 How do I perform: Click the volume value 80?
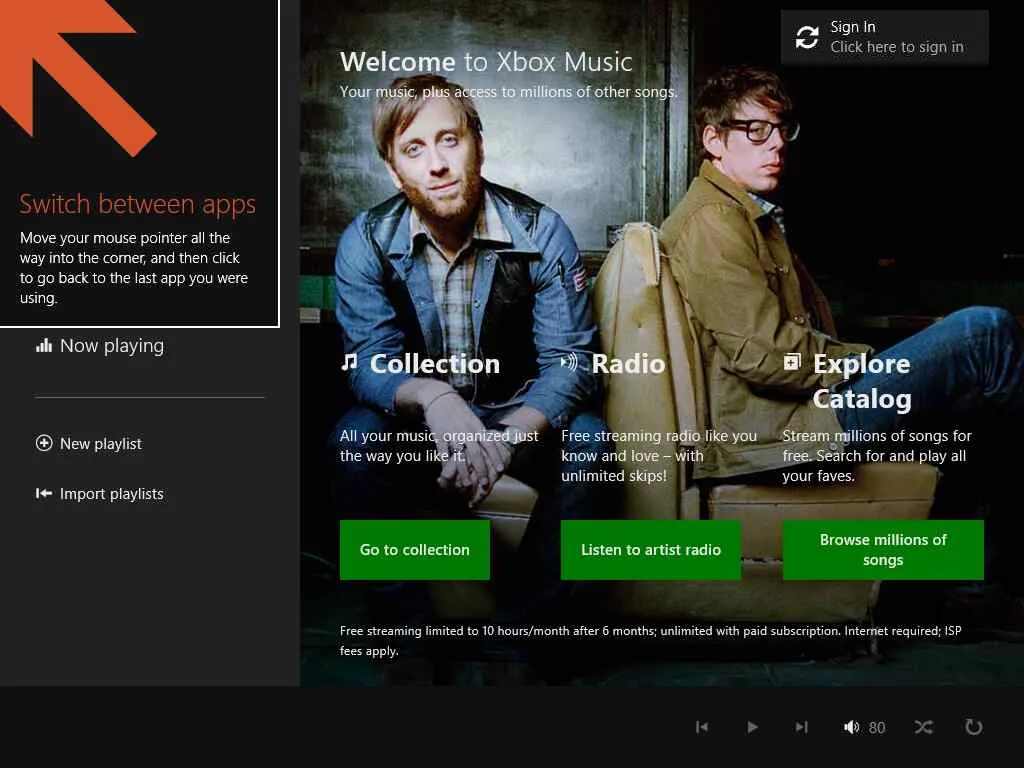point(877,728)
